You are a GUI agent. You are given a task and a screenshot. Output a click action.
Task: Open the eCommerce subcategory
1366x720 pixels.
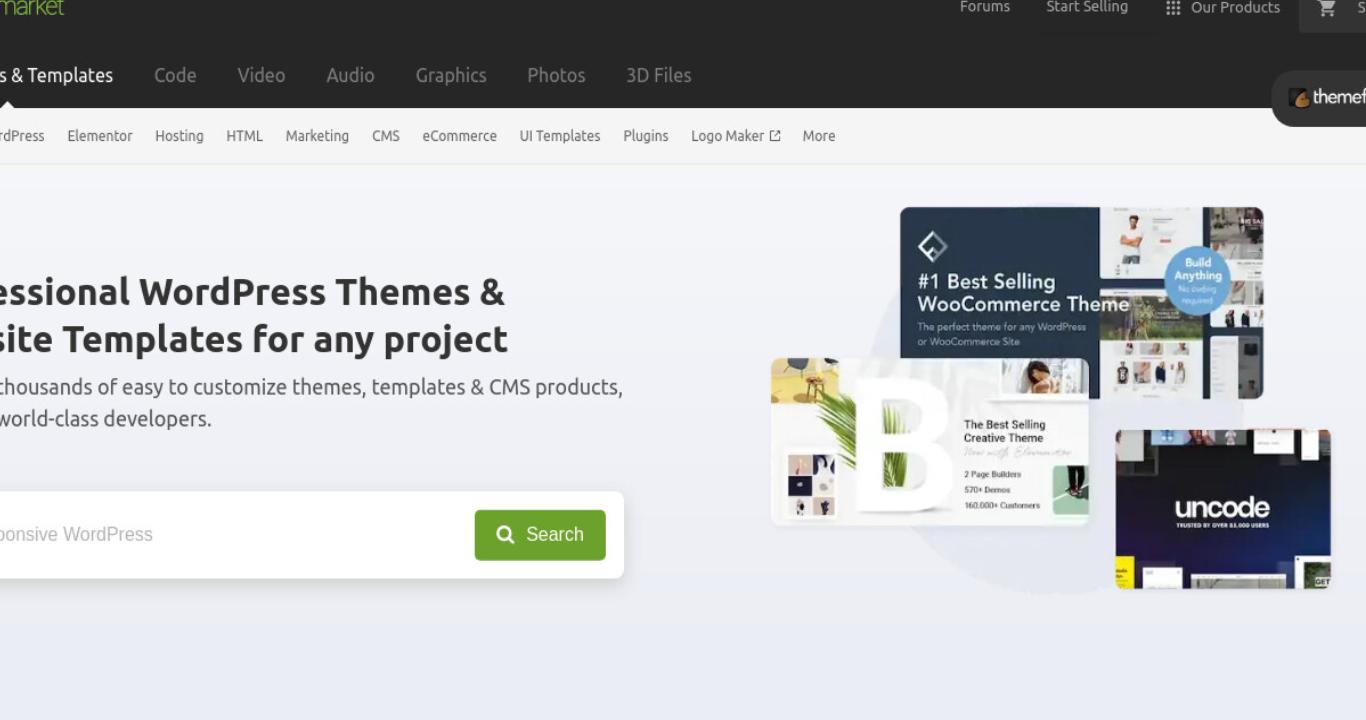(459, 136)
